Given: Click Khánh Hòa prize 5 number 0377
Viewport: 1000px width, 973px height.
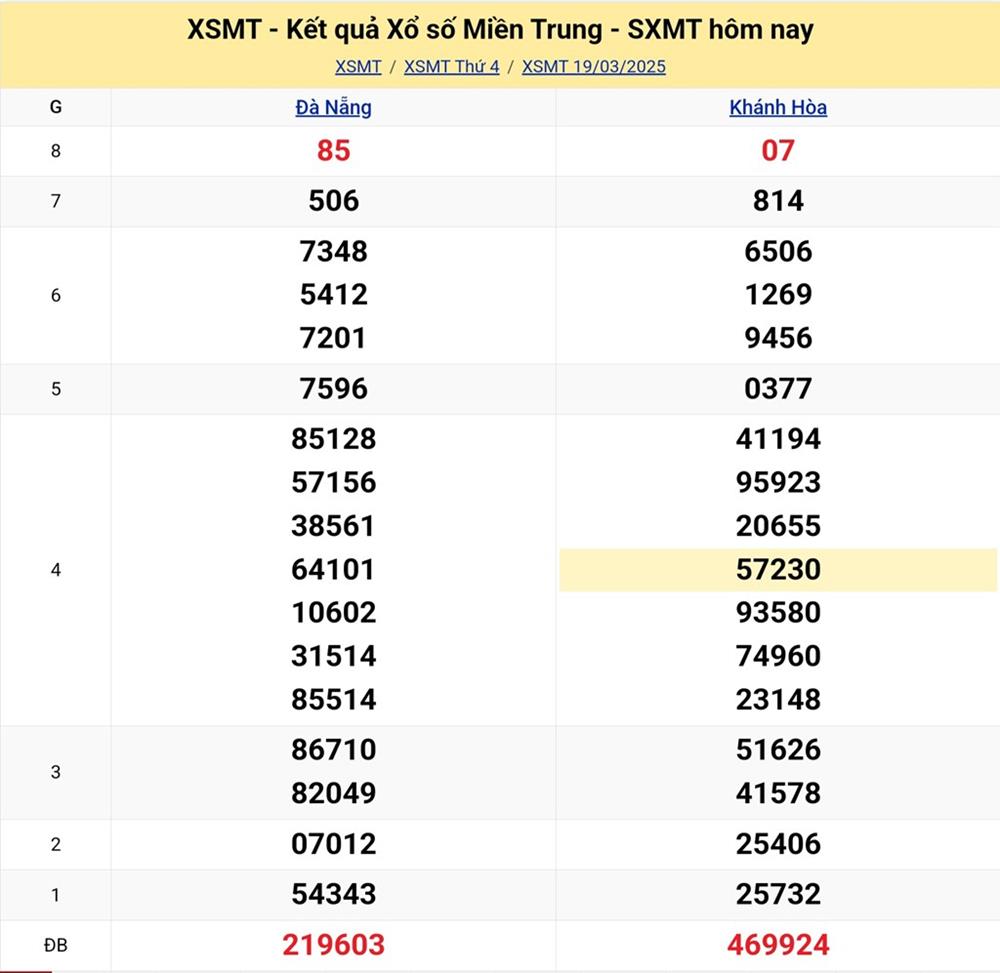Looking at the screenshot, I should coord(778,389).
